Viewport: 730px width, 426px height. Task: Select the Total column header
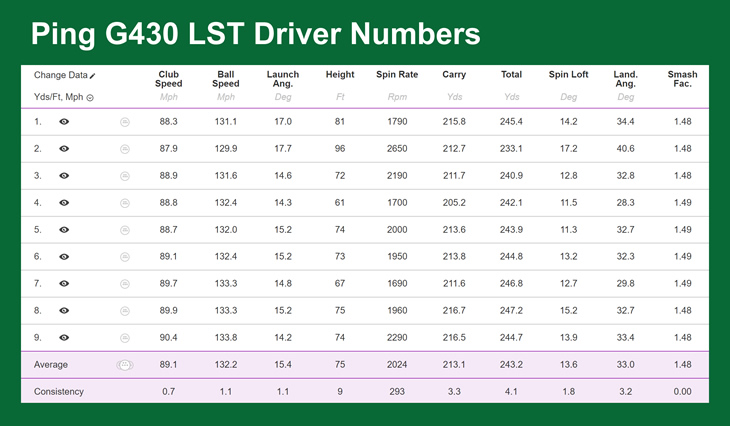tap(511, 74)
